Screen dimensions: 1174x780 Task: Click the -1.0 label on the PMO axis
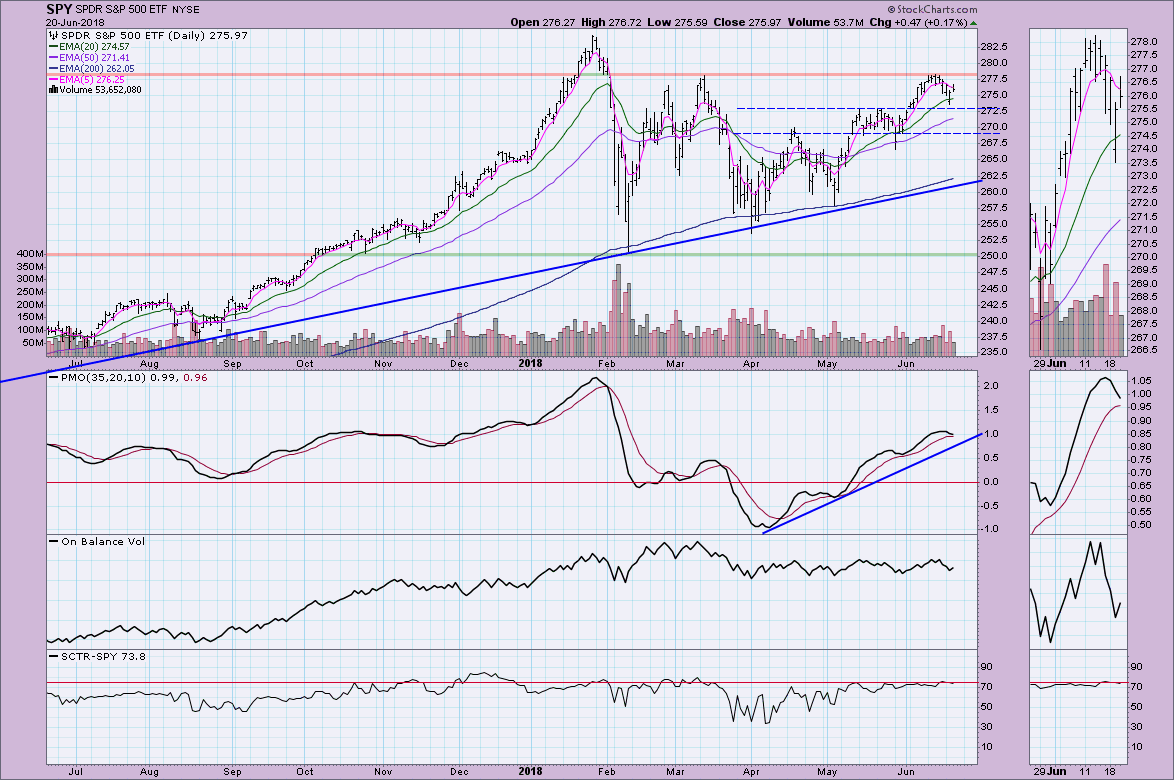988,529
